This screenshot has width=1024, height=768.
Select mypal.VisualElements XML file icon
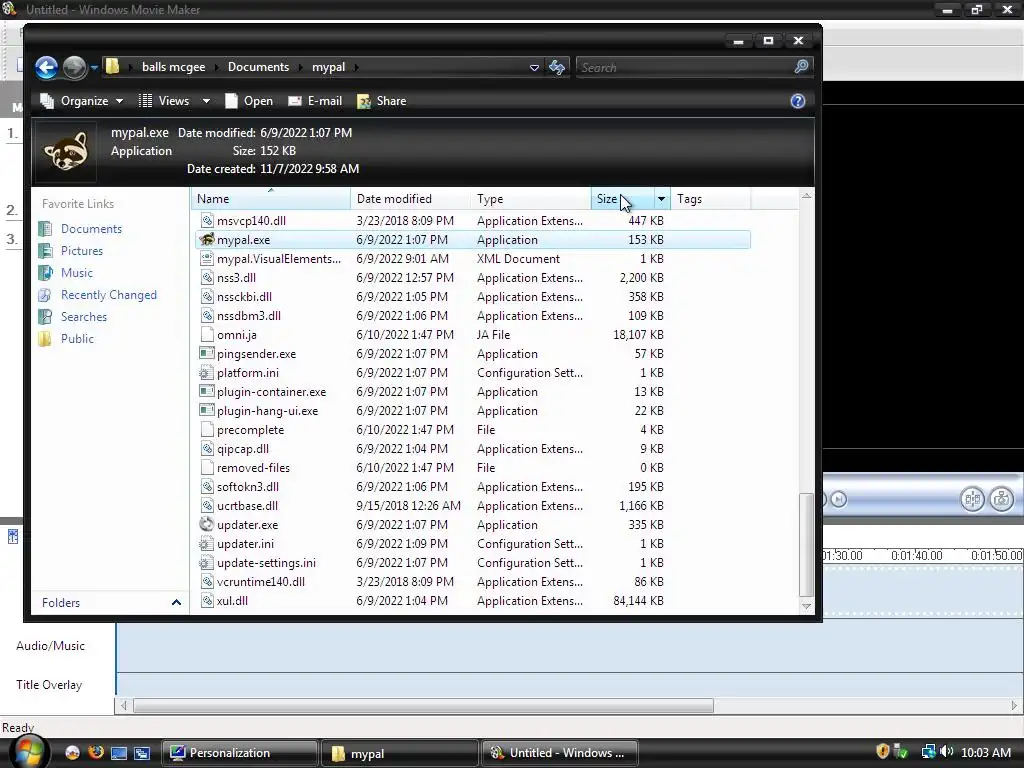207,259
